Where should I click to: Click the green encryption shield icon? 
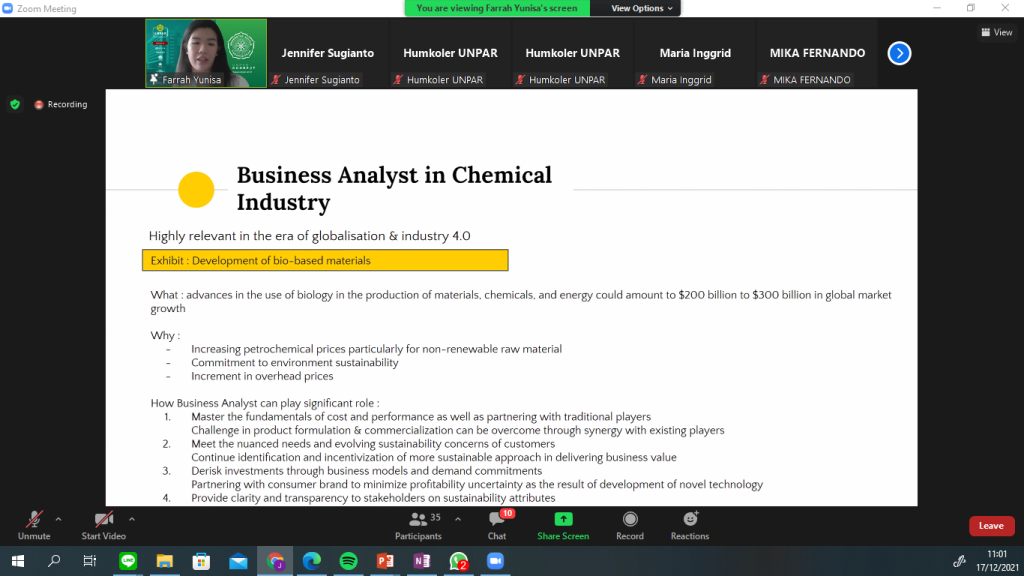15,104
